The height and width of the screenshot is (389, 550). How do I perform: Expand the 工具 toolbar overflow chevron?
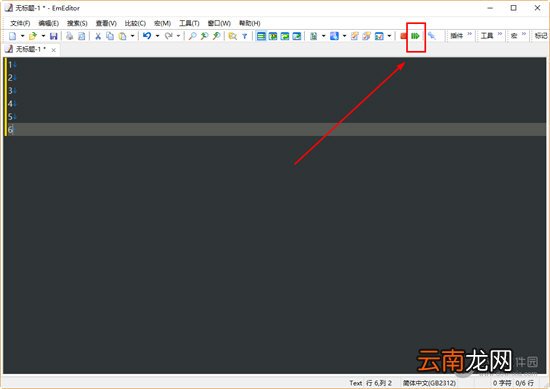(500, 34)
